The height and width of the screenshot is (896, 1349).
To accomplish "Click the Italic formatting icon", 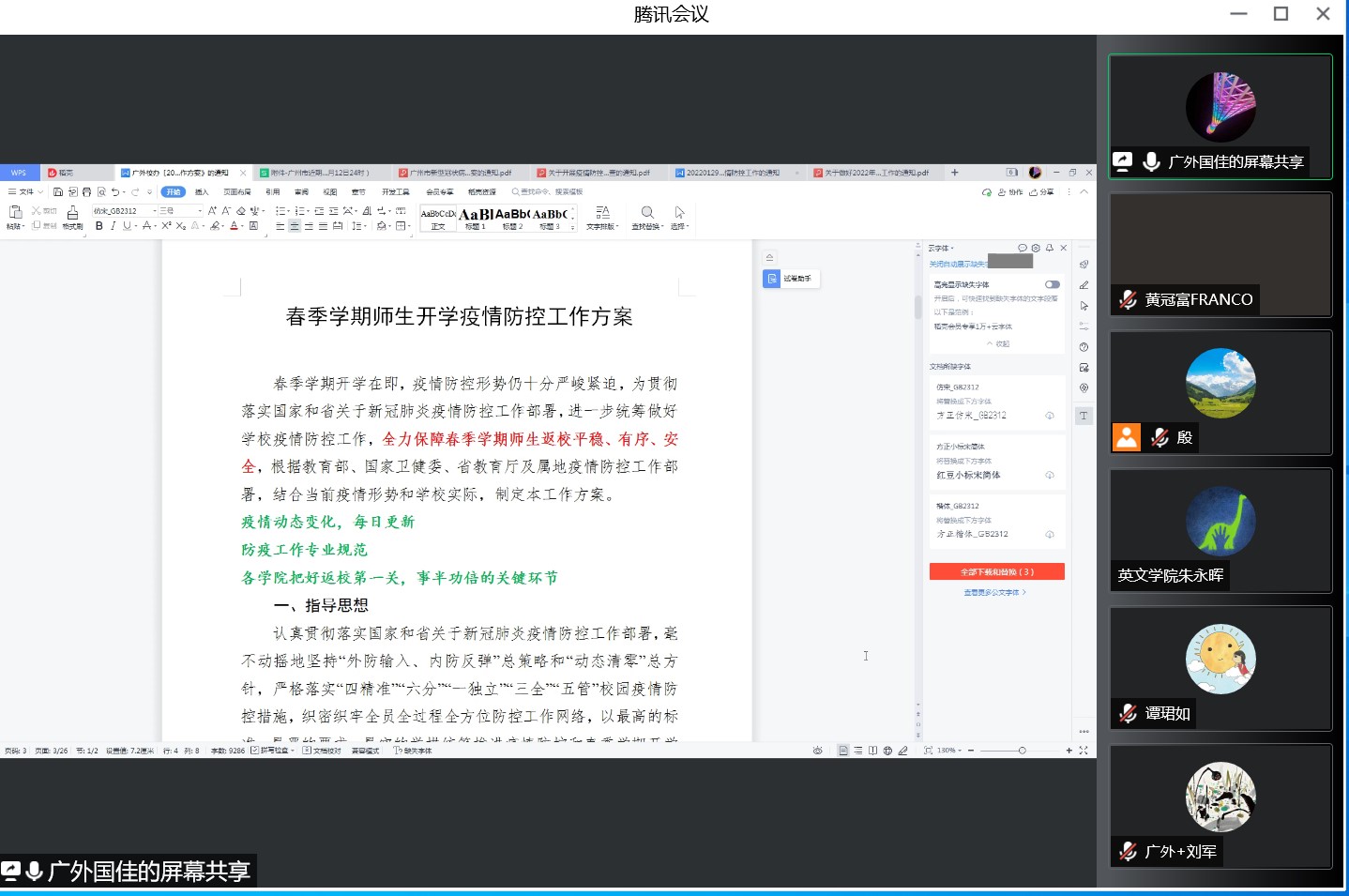I will click(x=113, y=226).
